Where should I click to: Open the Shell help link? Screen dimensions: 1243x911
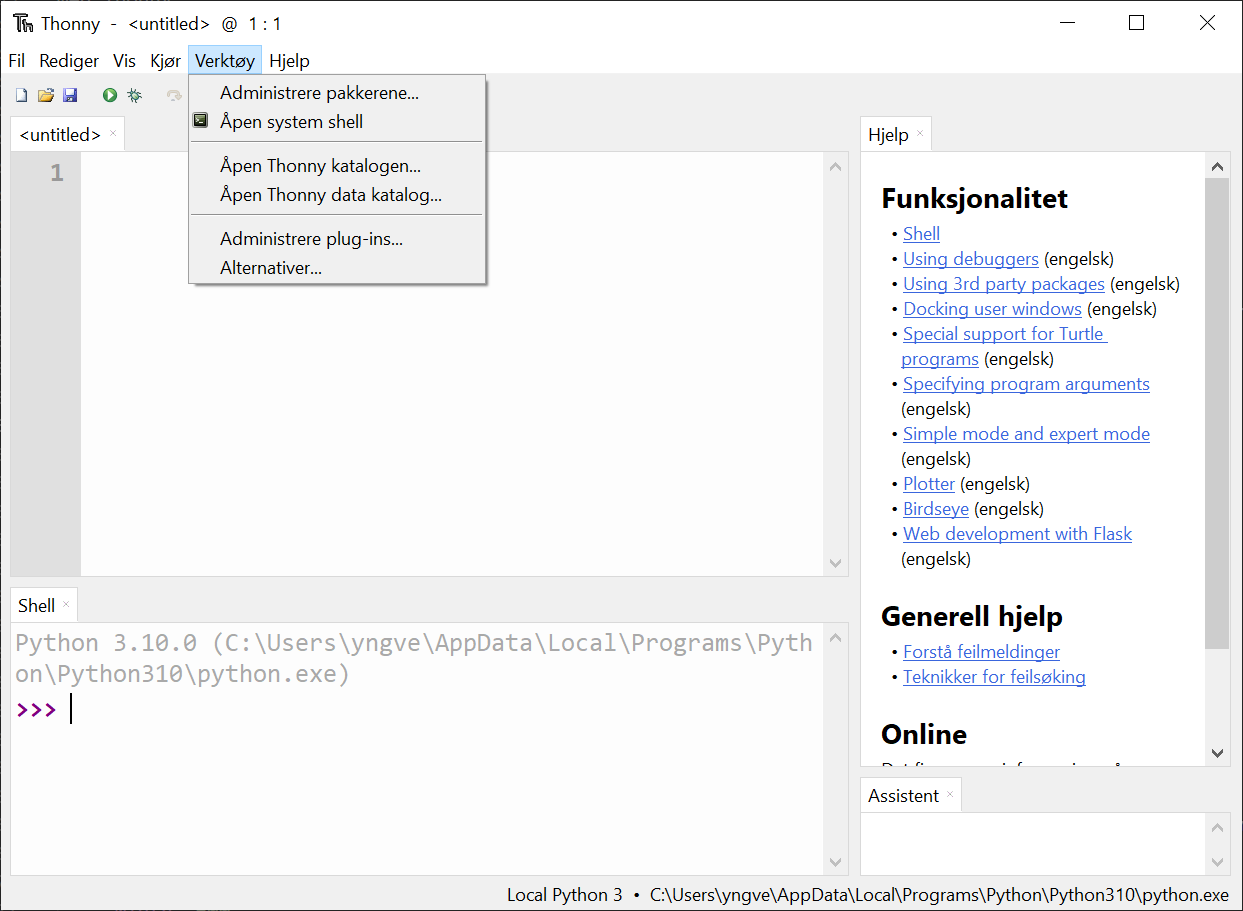click(x=921, y=234)
